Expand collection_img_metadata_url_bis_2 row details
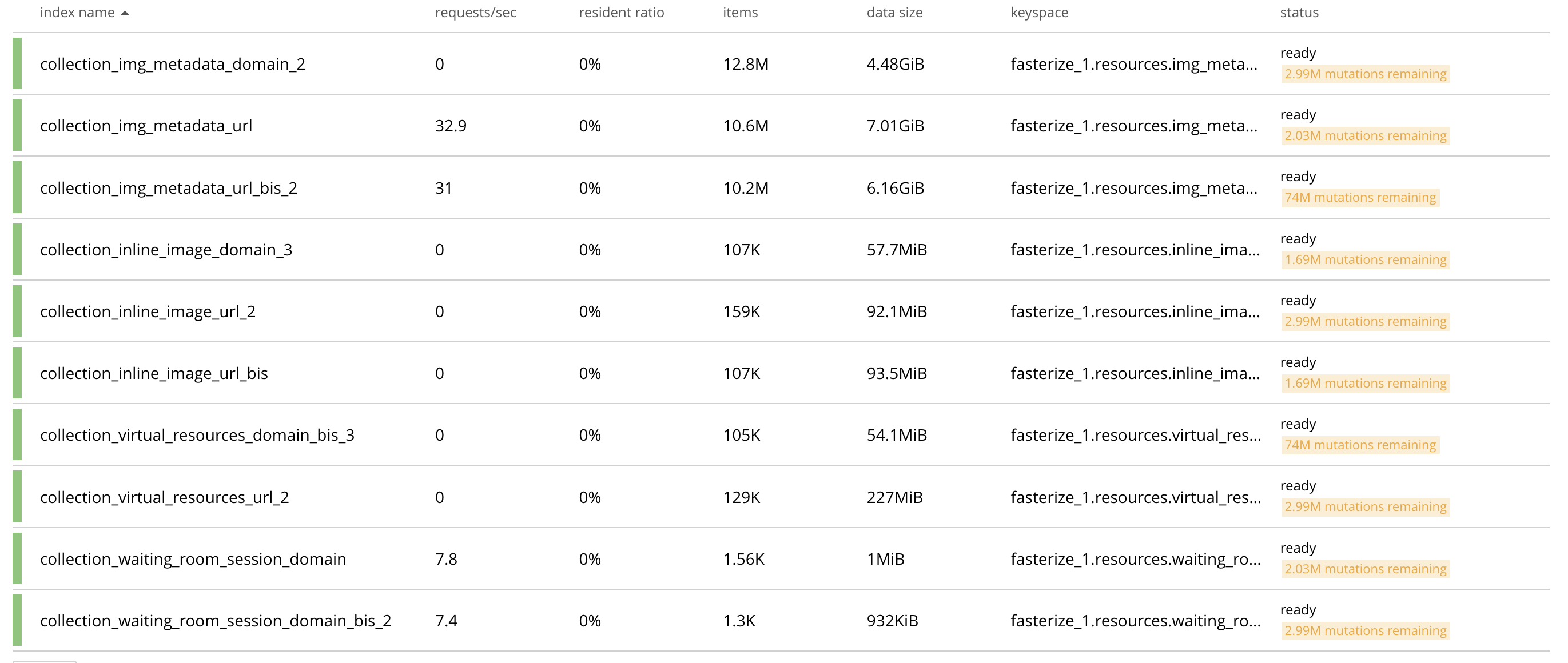Viewport: 1568px width, 663px height. pos(781,188)
